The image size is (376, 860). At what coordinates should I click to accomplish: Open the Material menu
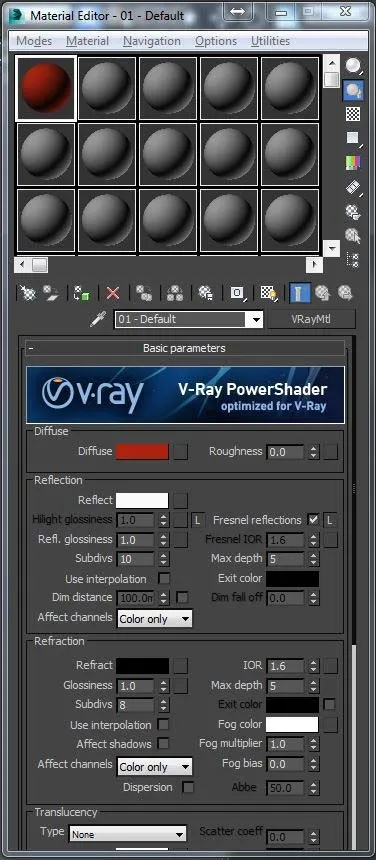tap(88, 41)
